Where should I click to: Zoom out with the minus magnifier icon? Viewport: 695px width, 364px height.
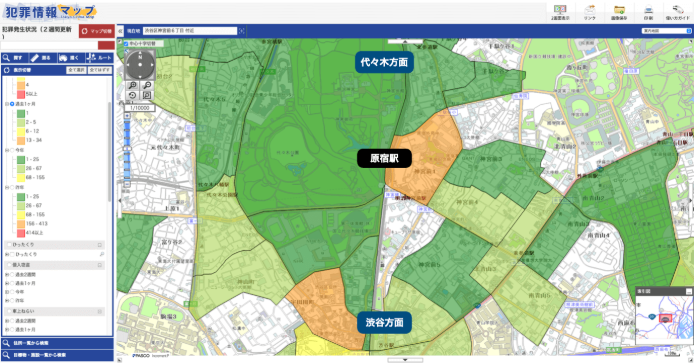click(x=147, y=86)
